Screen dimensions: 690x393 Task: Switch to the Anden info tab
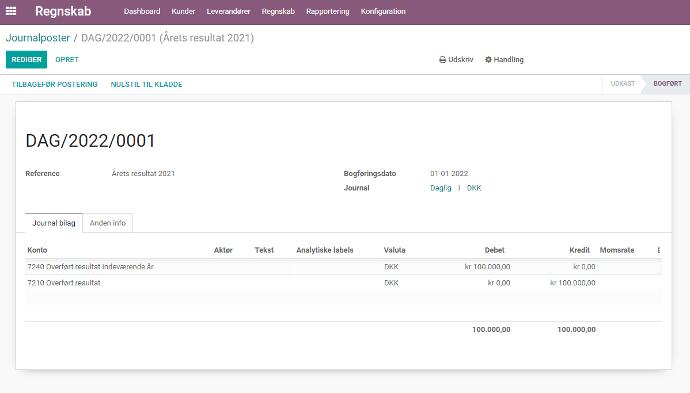107,223
